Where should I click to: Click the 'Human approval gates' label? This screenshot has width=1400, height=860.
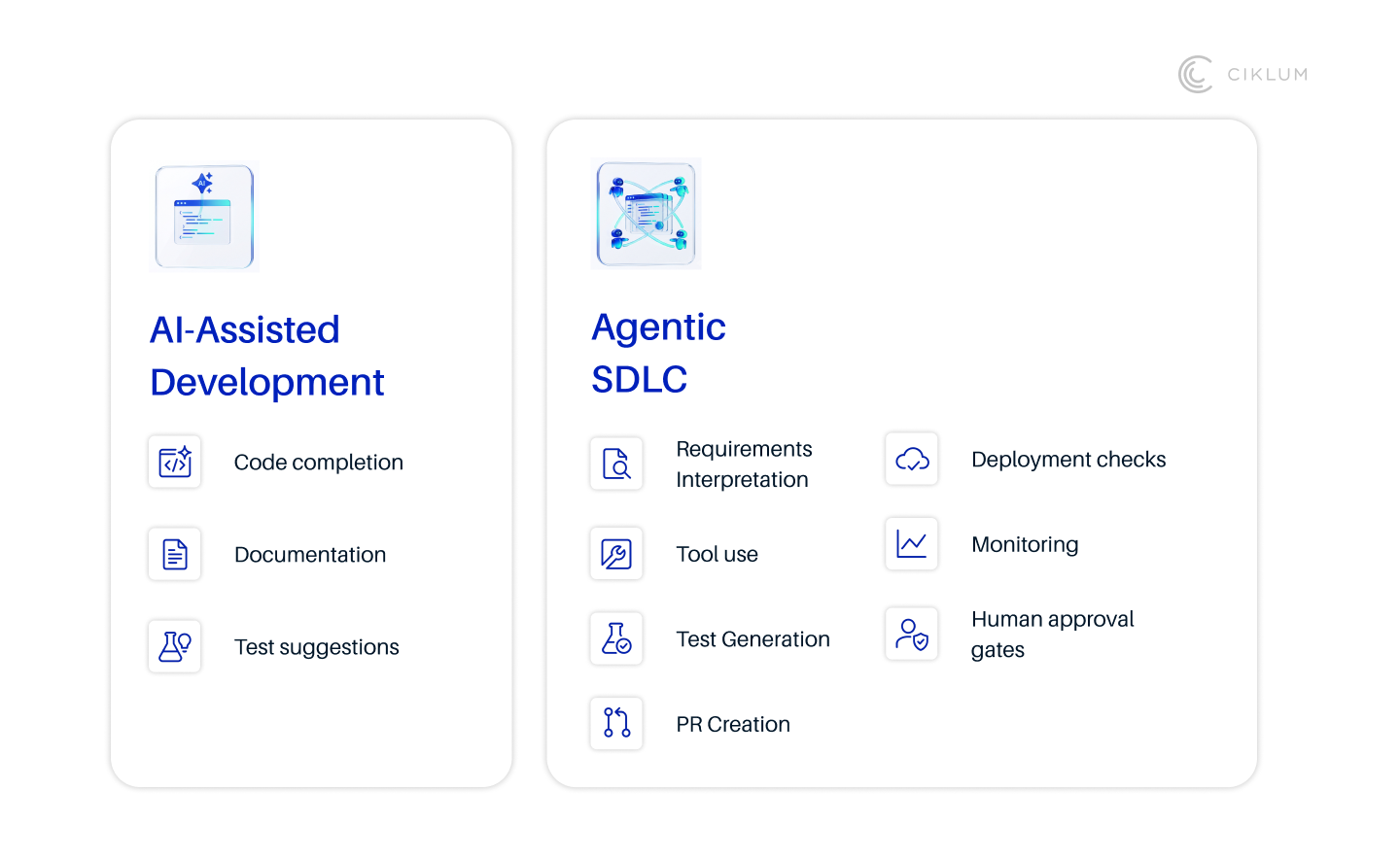tap(1053, 635)
